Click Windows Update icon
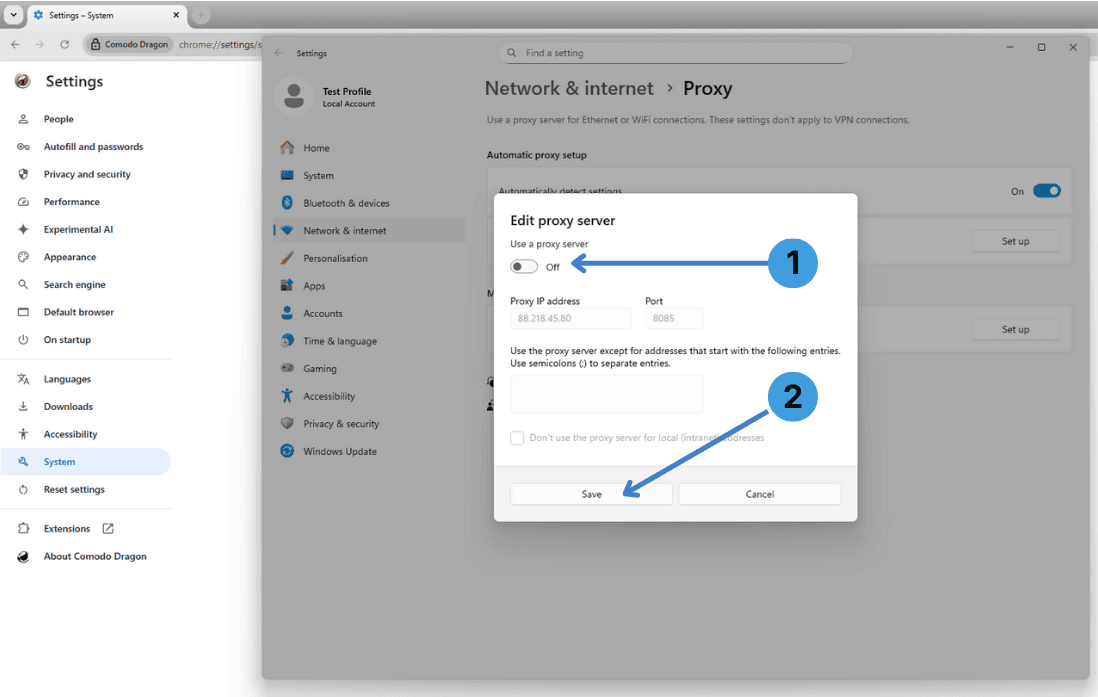 click(x=287, y=450)
